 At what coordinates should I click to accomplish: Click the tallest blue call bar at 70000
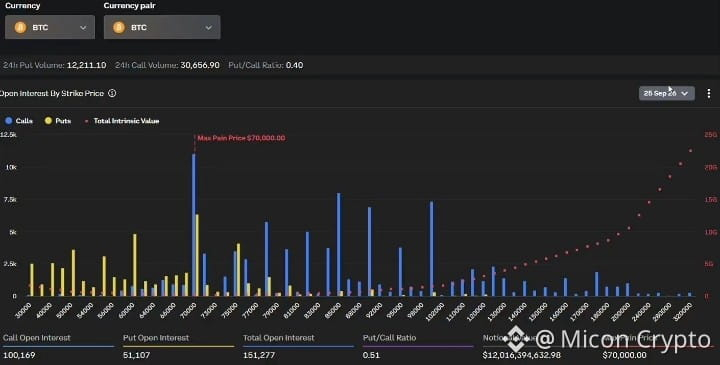[194, 225]
